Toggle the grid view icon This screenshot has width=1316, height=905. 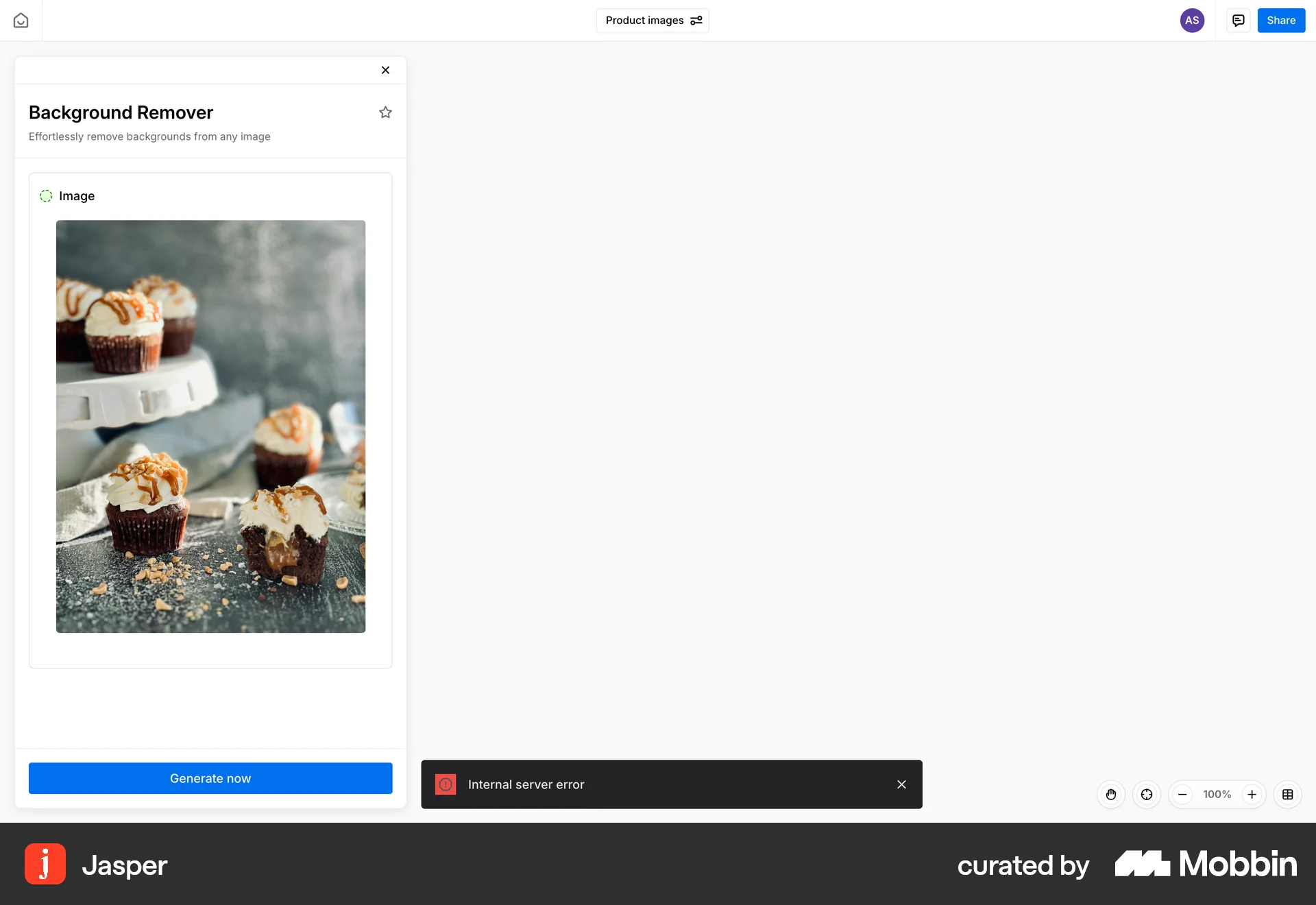tap(1287, 794)
